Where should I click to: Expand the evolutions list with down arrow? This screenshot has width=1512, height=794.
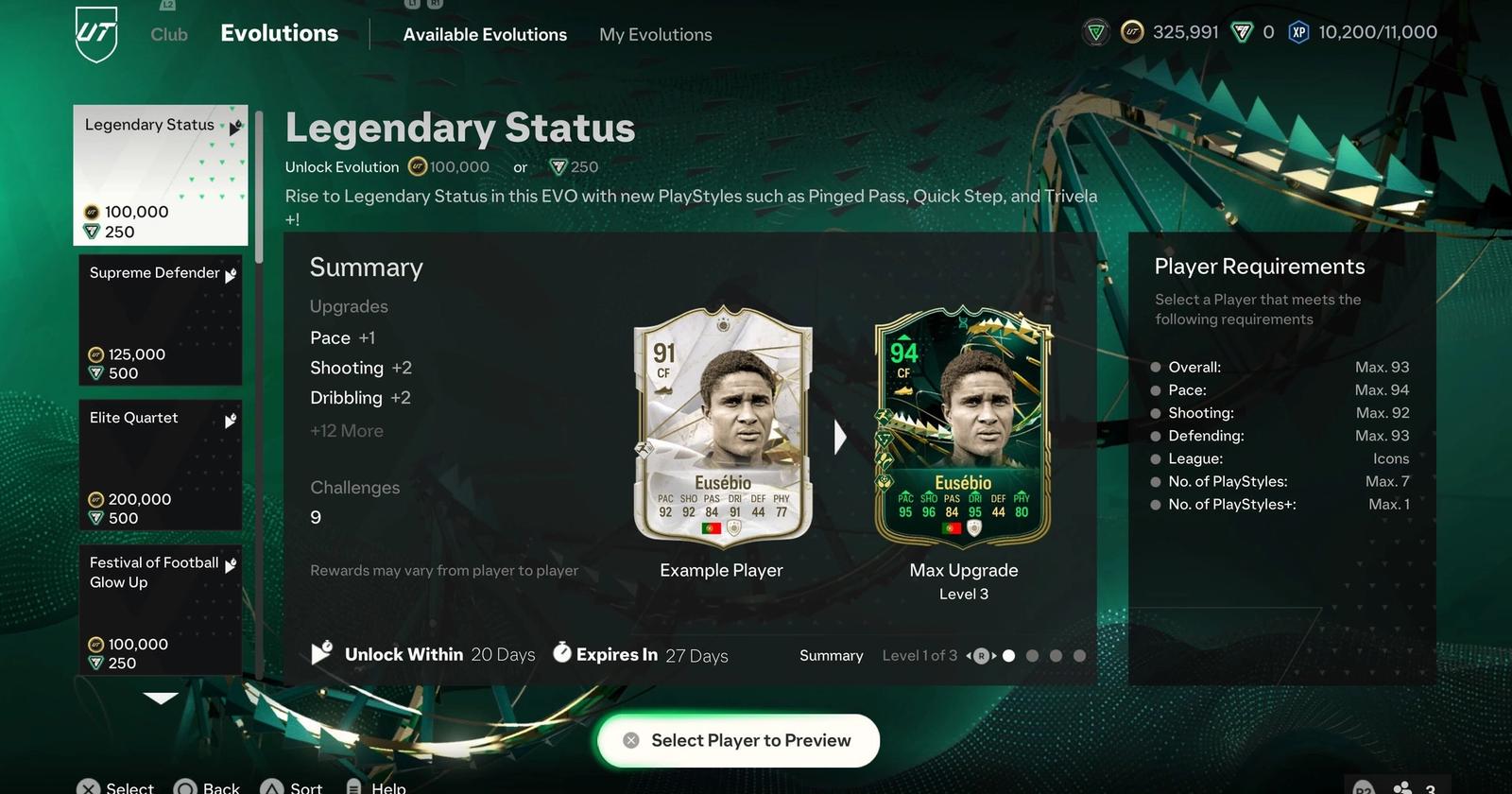click(x=161, y=699)
